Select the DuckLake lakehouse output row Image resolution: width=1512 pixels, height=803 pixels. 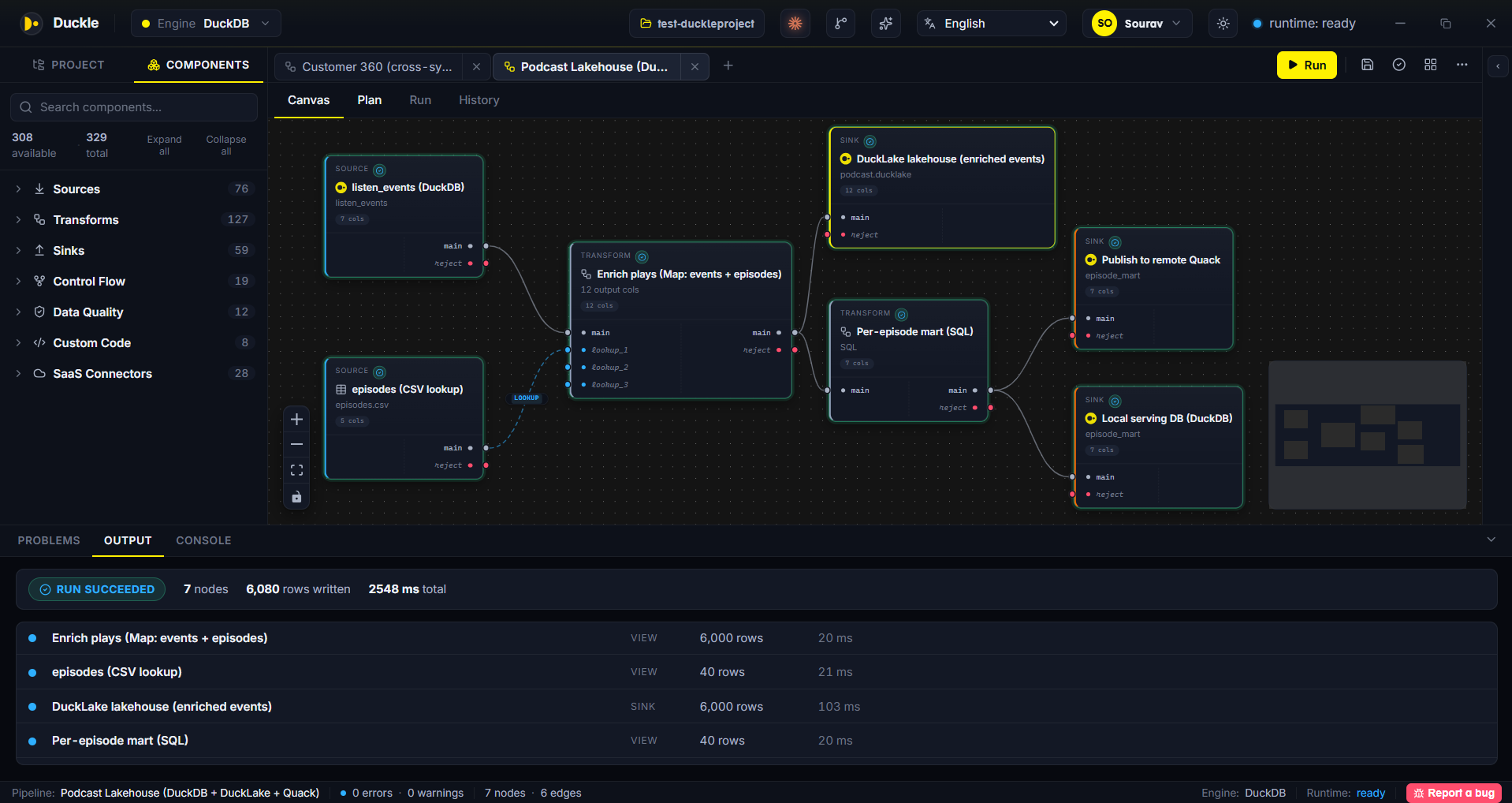(757, 707)
